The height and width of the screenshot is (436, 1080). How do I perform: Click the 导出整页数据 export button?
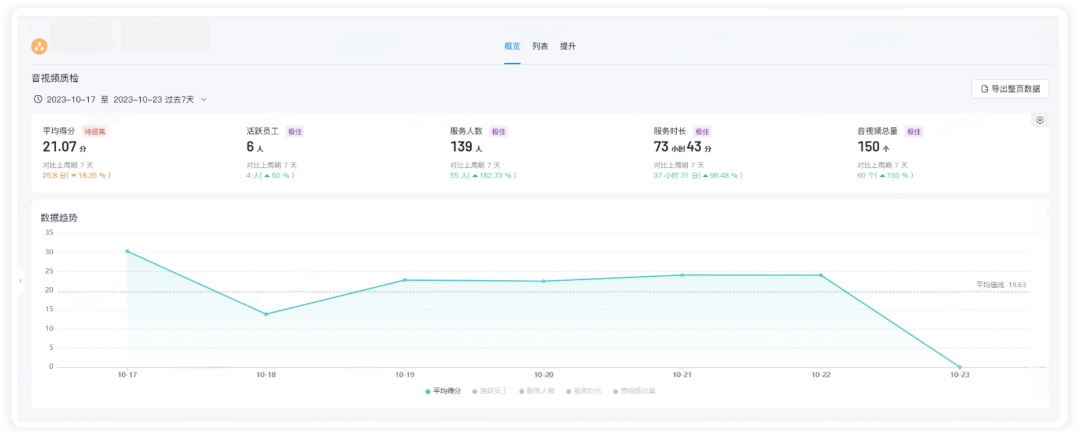pyautogui.click(x=1010, y=89)
